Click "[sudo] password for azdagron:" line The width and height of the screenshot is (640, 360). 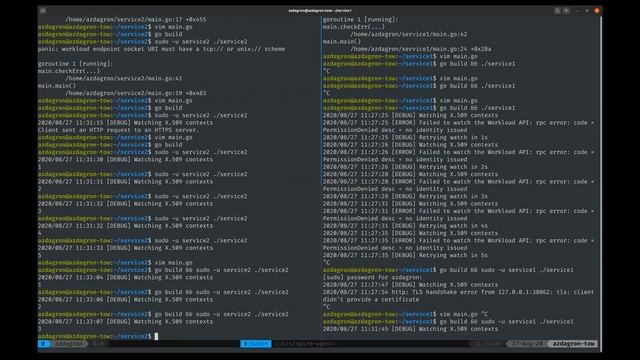point(373,277)
